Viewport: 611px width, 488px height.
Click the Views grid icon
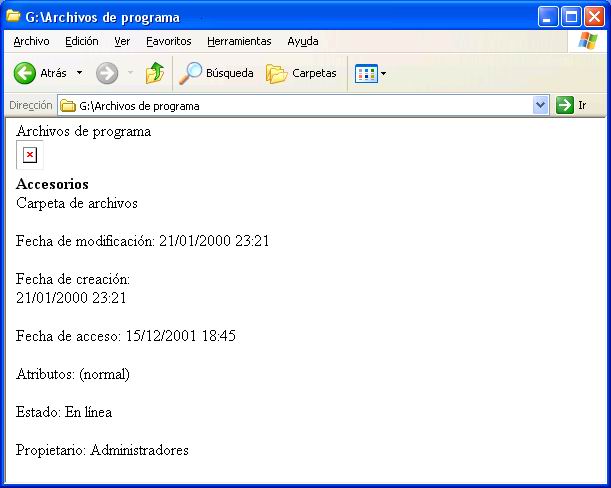[366, 73]
